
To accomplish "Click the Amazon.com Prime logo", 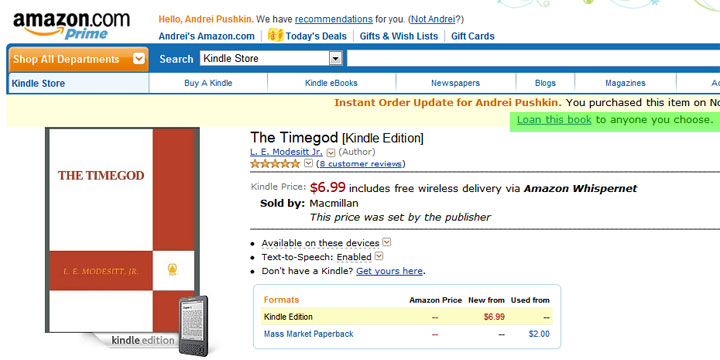I will point(71,26).
